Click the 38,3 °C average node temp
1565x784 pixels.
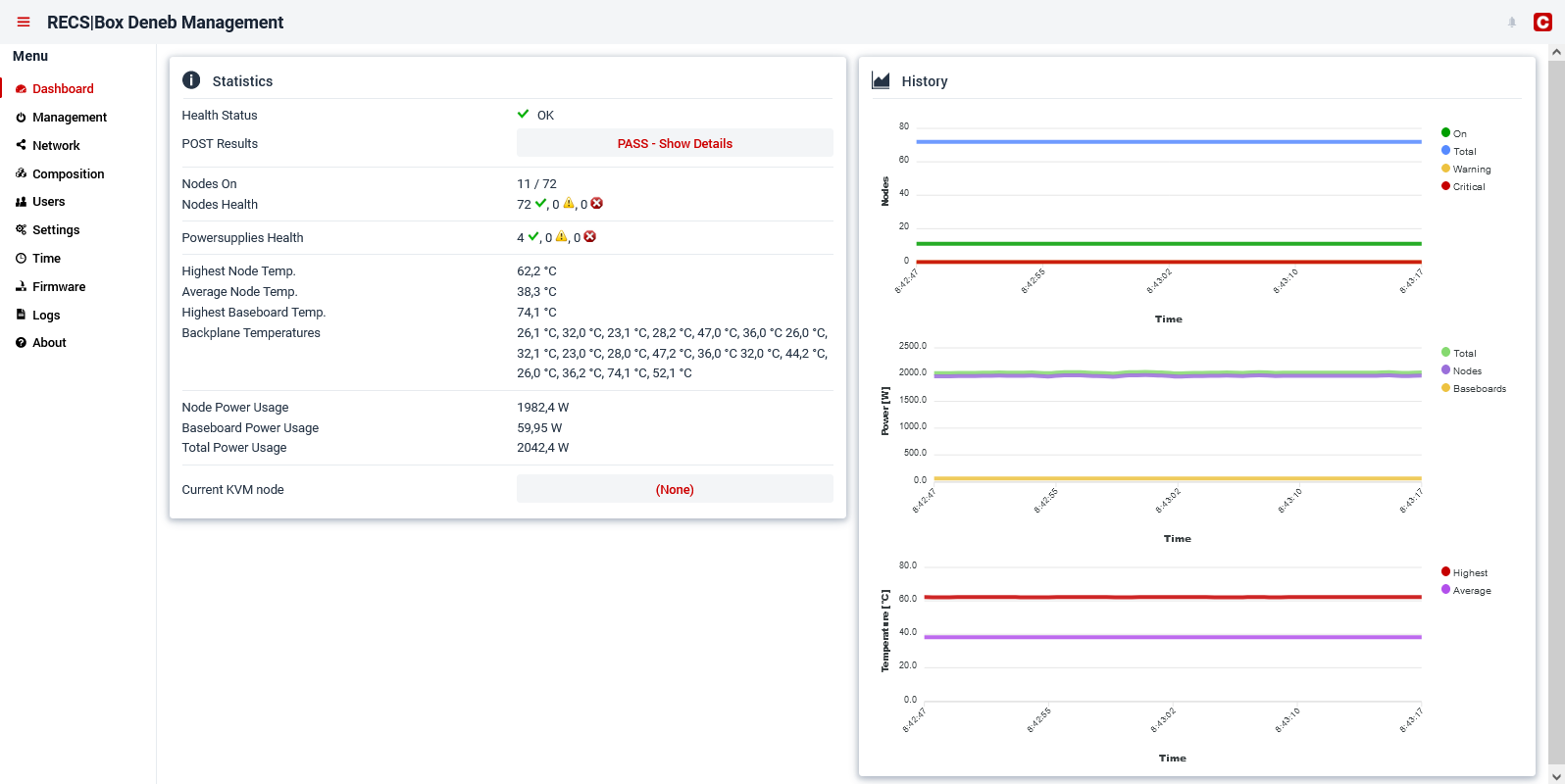point(536,292)
